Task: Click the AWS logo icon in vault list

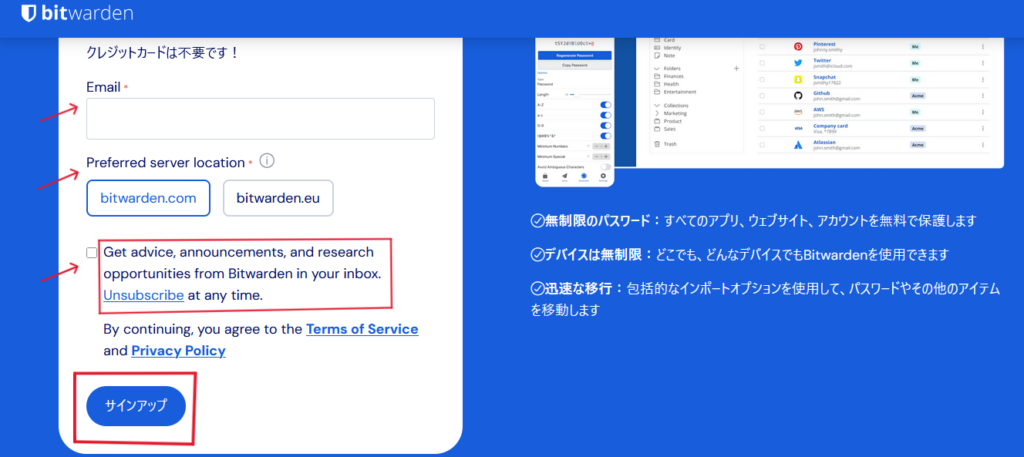Action: 797,112
